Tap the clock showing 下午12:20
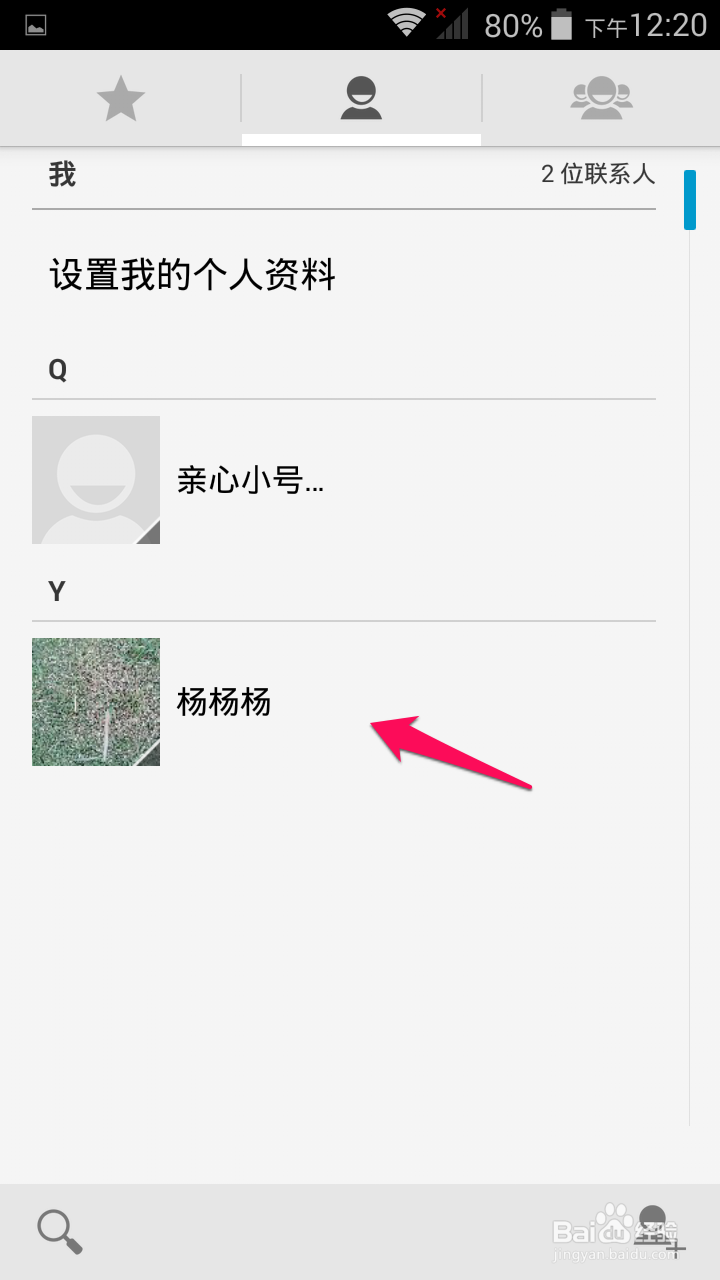720x1280 pixels. coord(646,25)
